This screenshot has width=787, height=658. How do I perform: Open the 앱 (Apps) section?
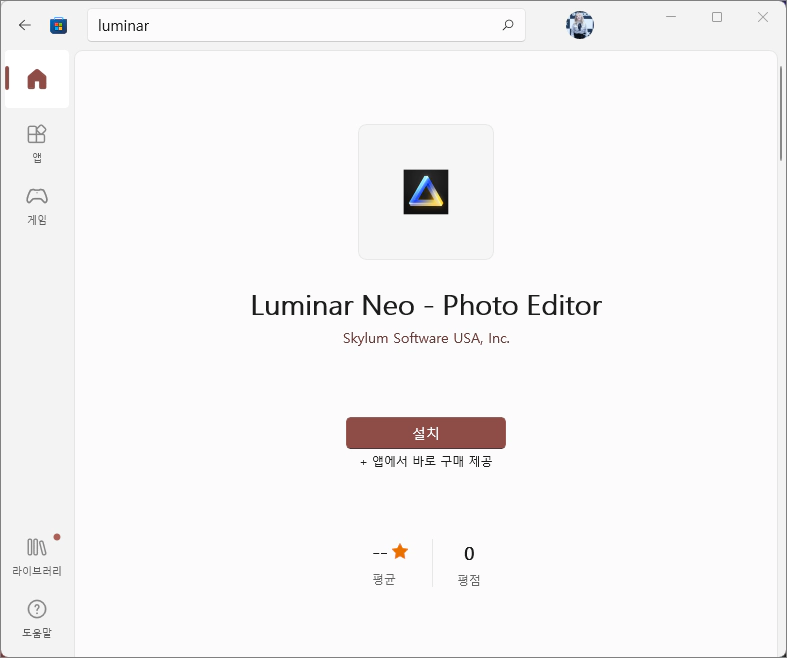37,144
